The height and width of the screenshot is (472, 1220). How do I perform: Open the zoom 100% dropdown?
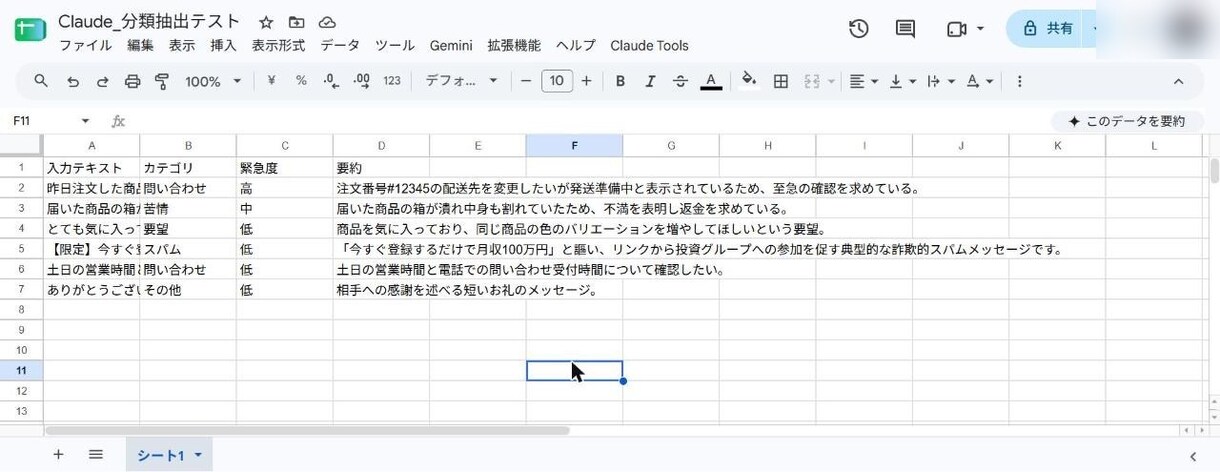click(x=213, y=81)
